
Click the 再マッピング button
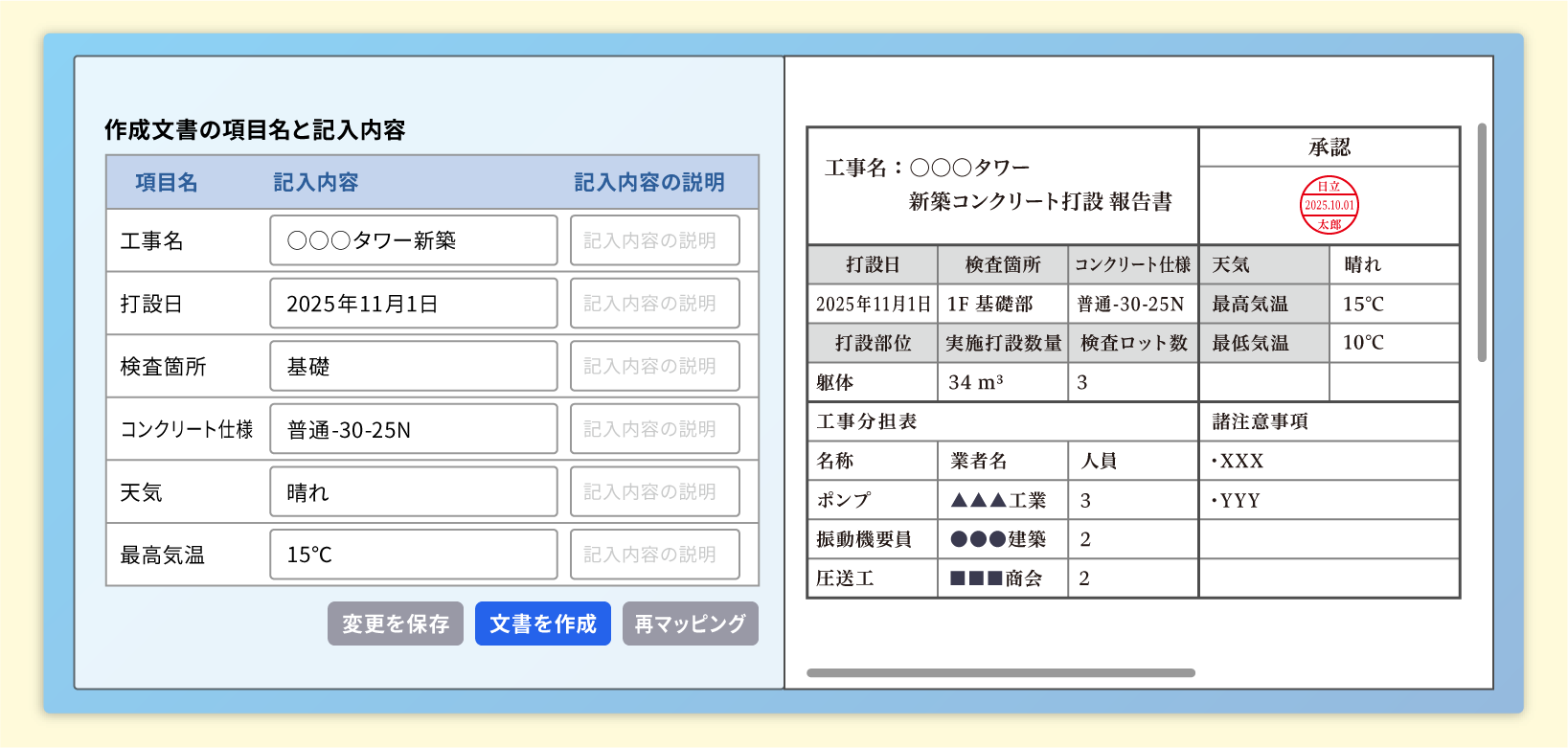point(691,623)
